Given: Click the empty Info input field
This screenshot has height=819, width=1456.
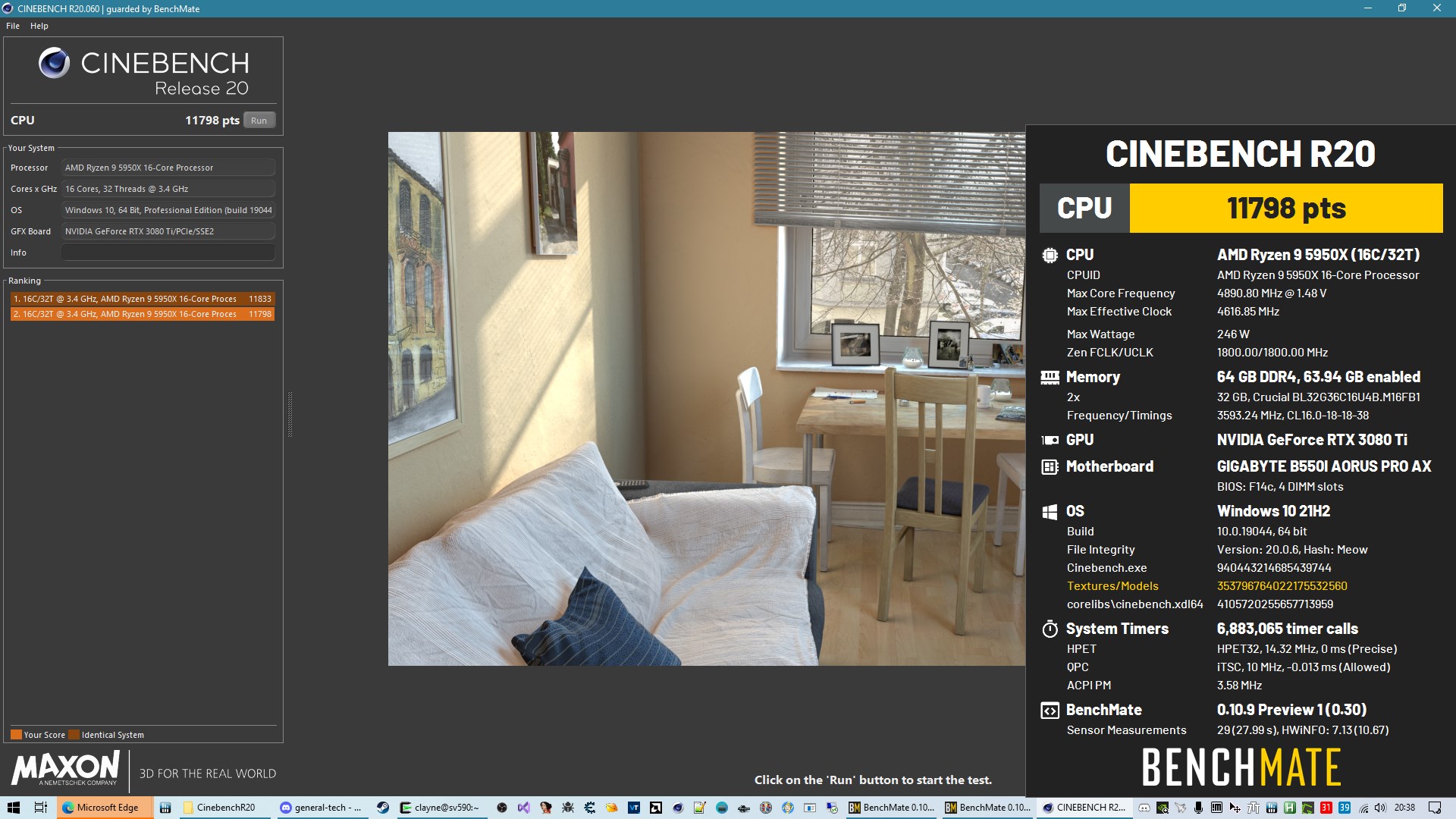Looking at the screenshot, I should coord(168,253).
